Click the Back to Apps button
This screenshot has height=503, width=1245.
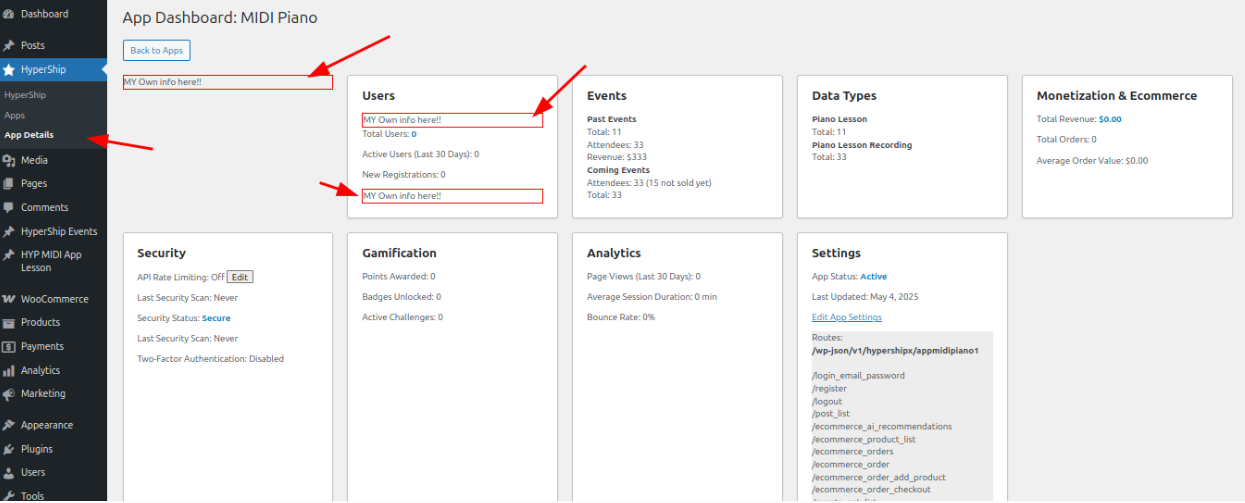click(x=156, y=51)
